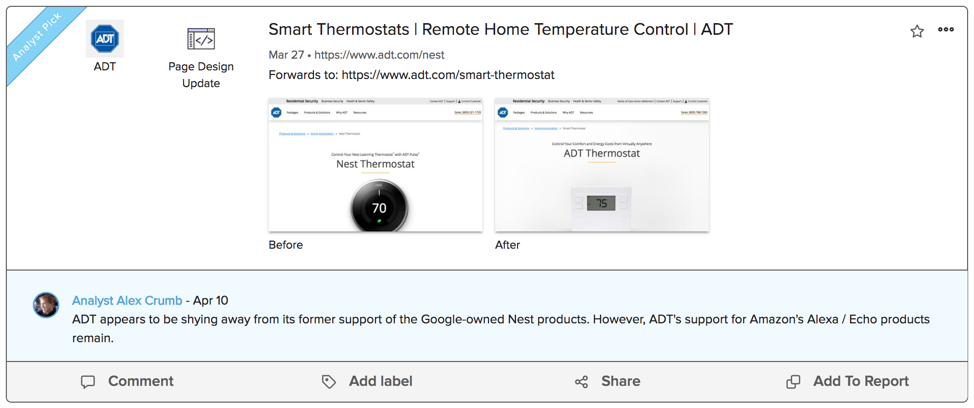The image size is (974, 408).
Task: Enlarge the After ADT Thermostat screenshot
Action: coord(602,165)
